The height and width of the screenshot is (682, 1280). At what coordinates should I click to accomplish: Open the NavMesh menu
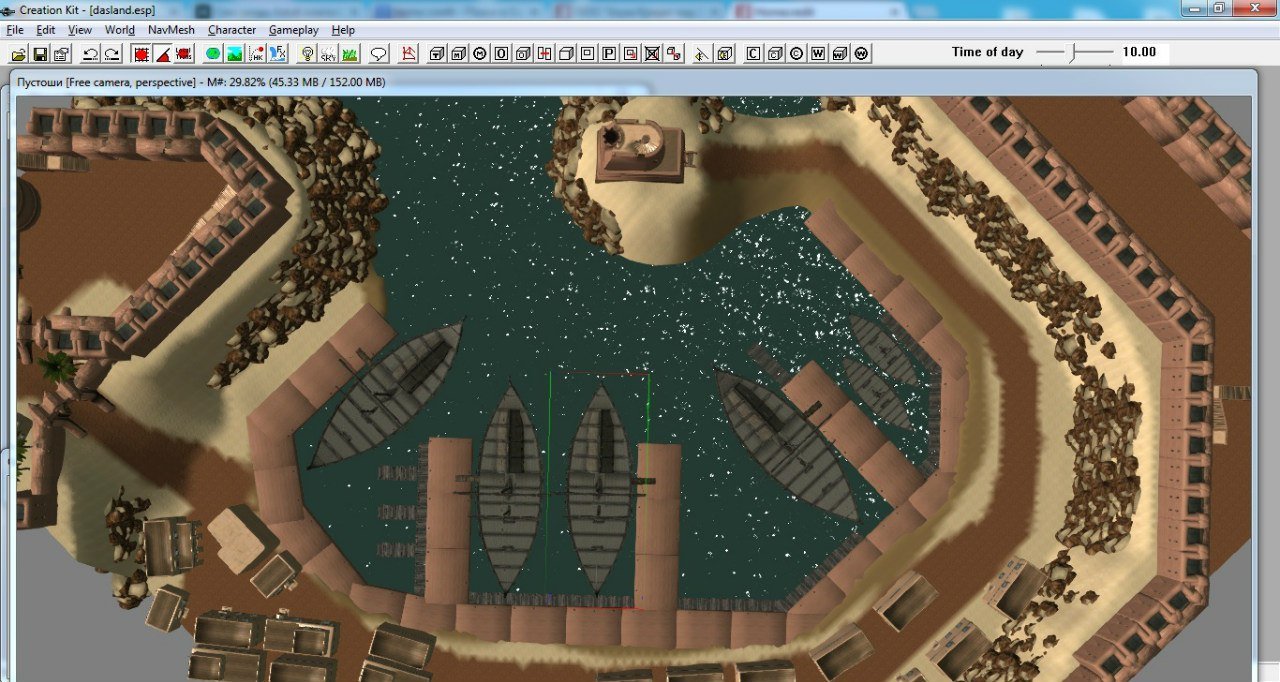pos(171,30)
